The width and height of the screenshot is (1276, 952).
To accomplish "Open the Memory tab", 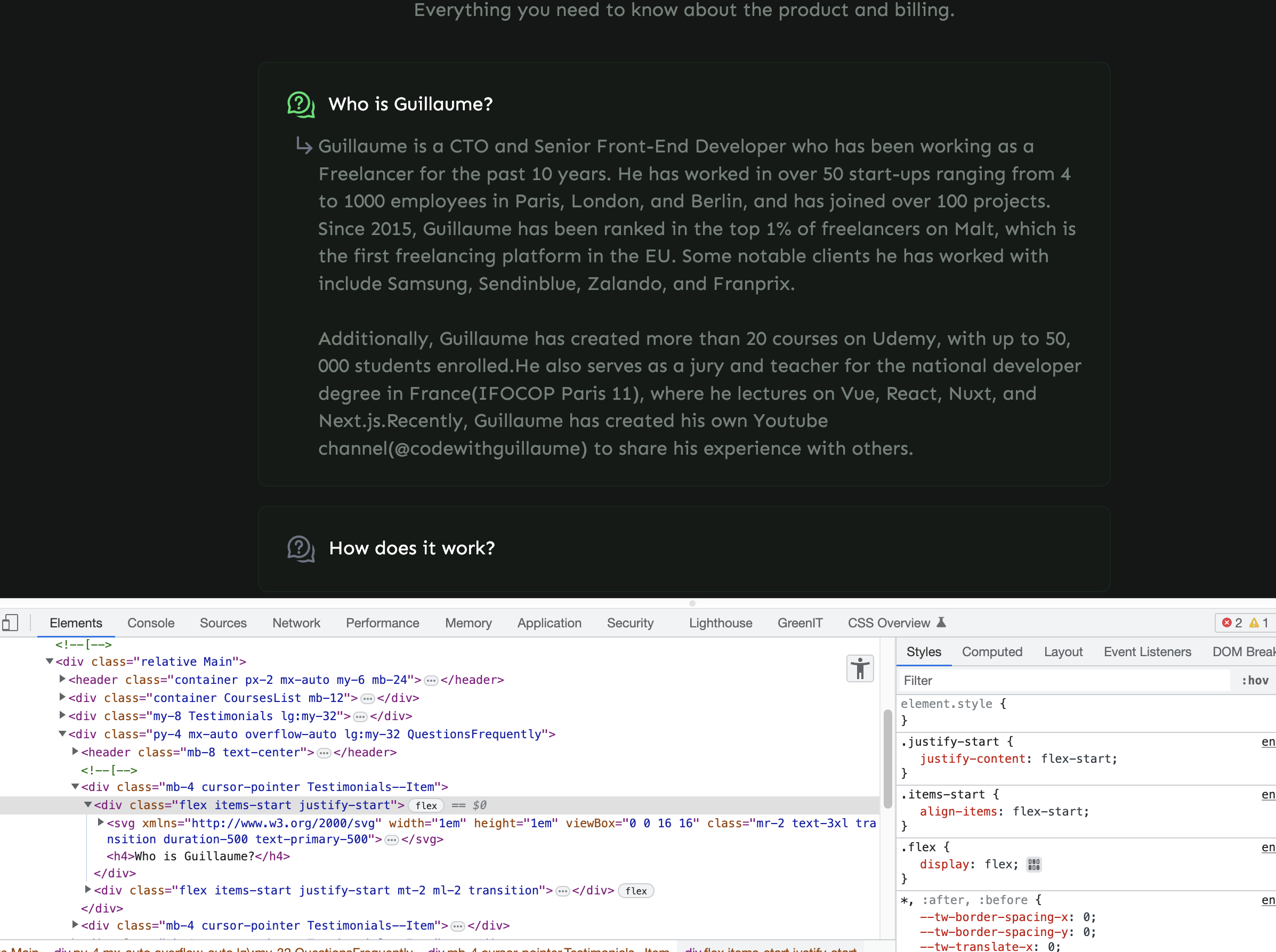I will [469, 623].
